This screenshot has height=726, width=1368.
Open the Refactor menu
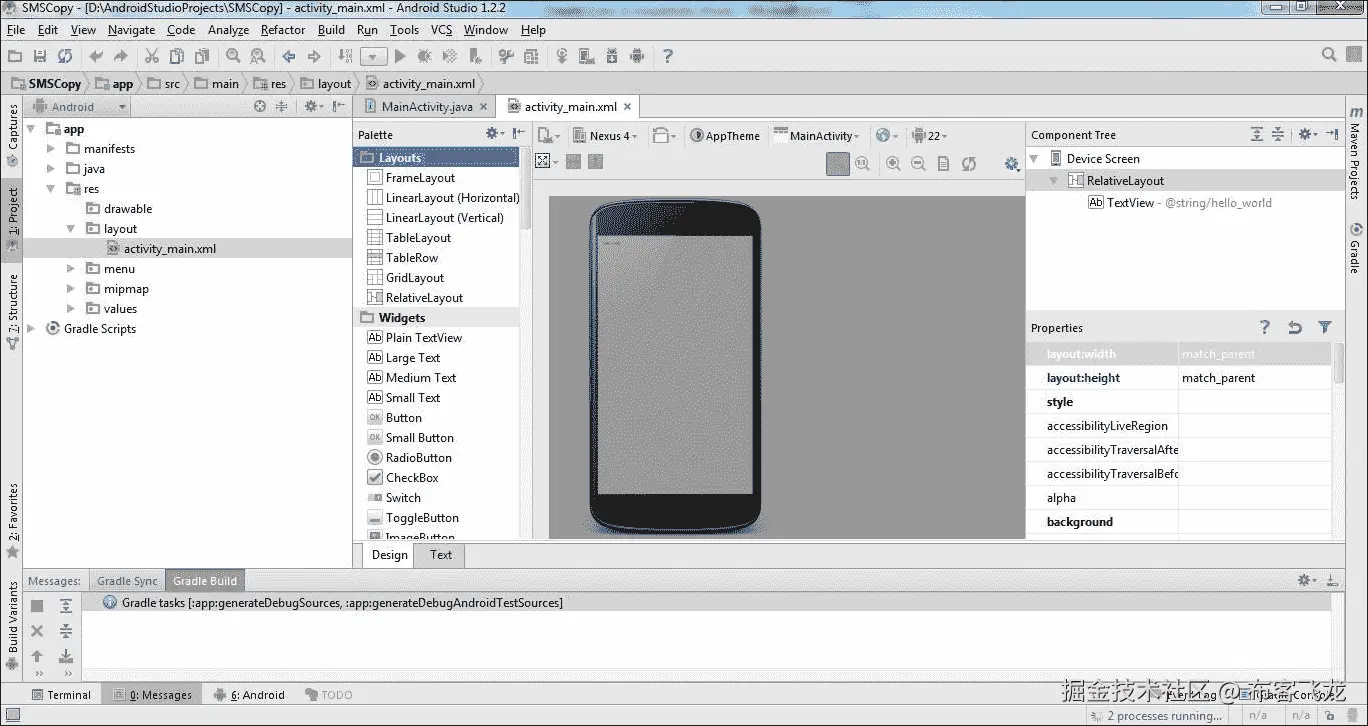283,30
